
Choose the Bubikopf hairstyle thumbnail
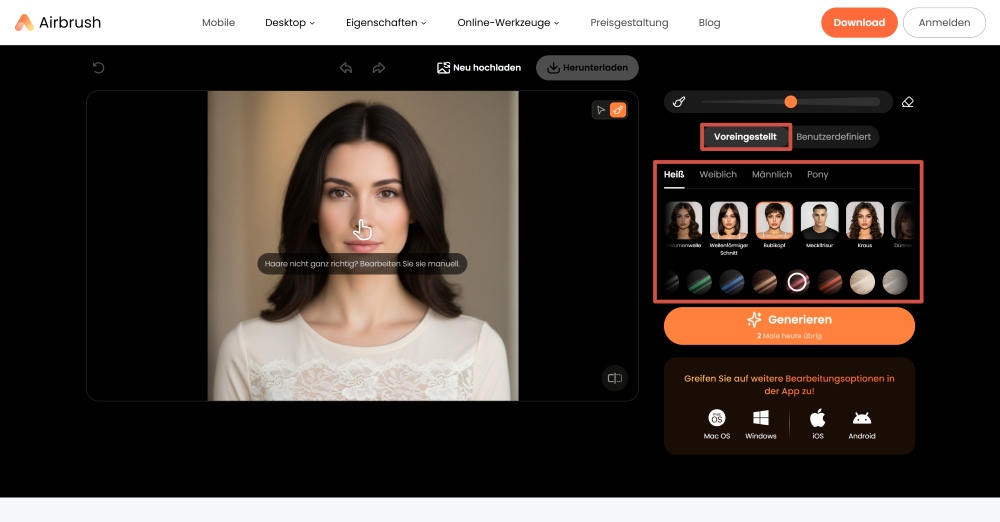click(x=774, y=220)
